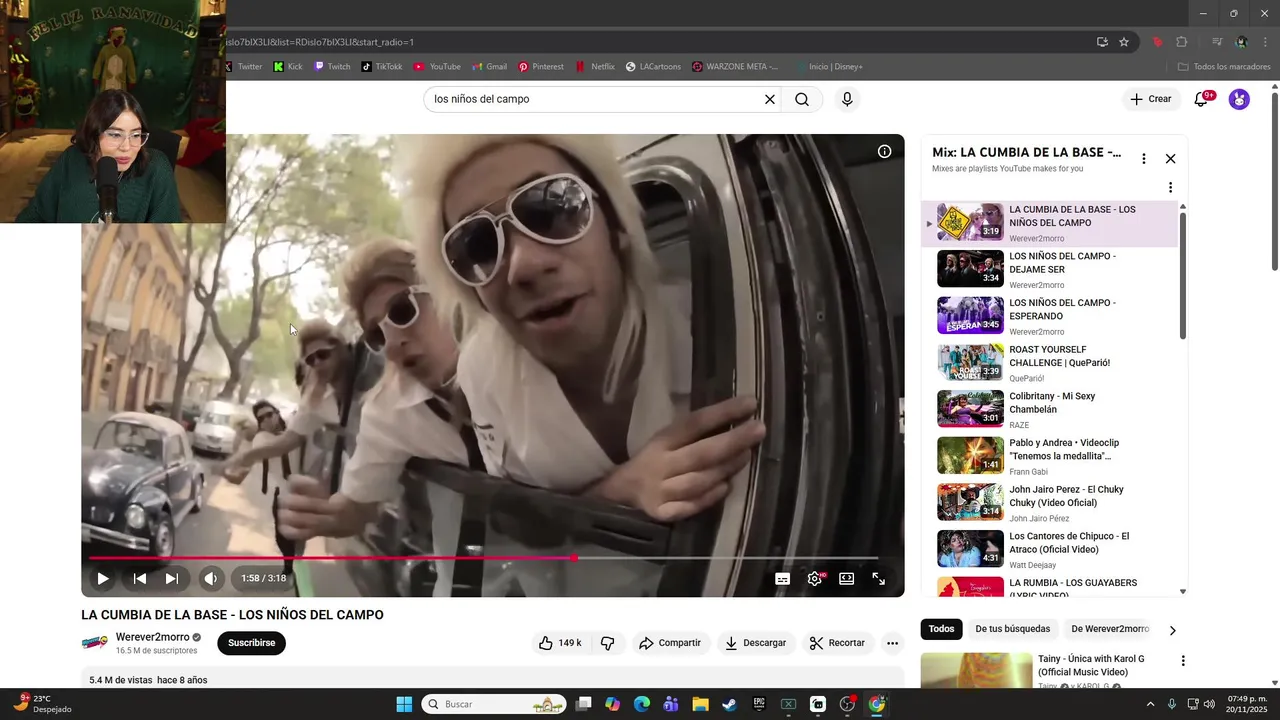Open system volume tray icon

(x=1209, y=704)
